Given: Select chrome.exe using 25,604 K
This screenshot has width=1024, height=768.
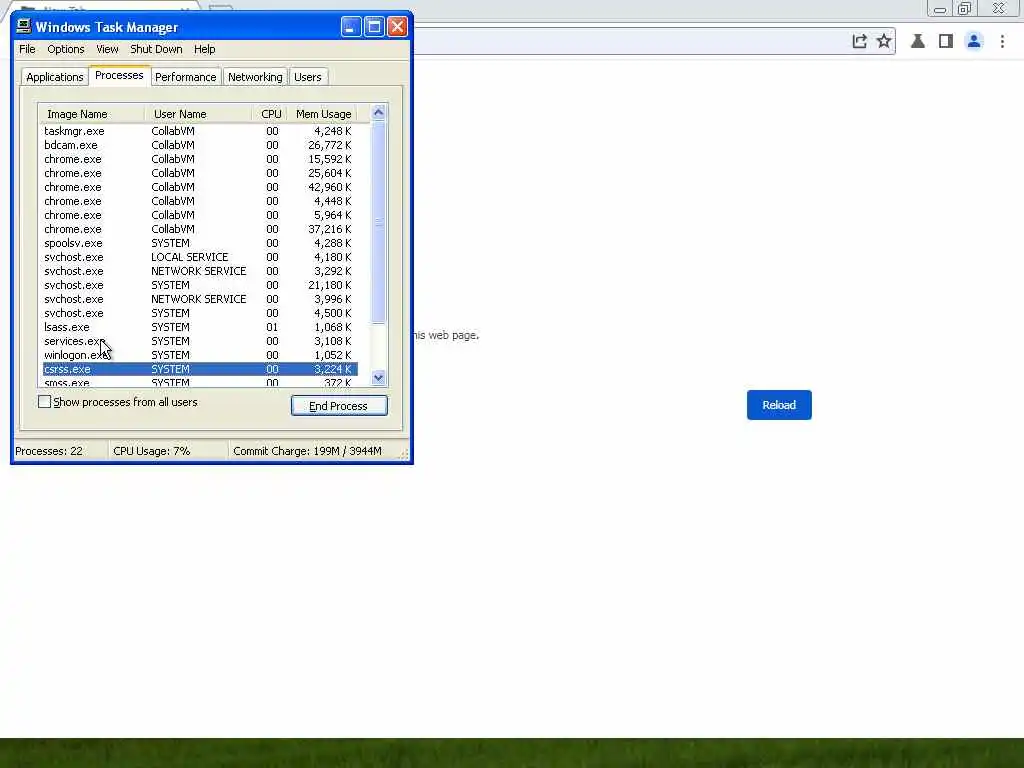Looking at the screenshot, I should (x=200, y=173).
